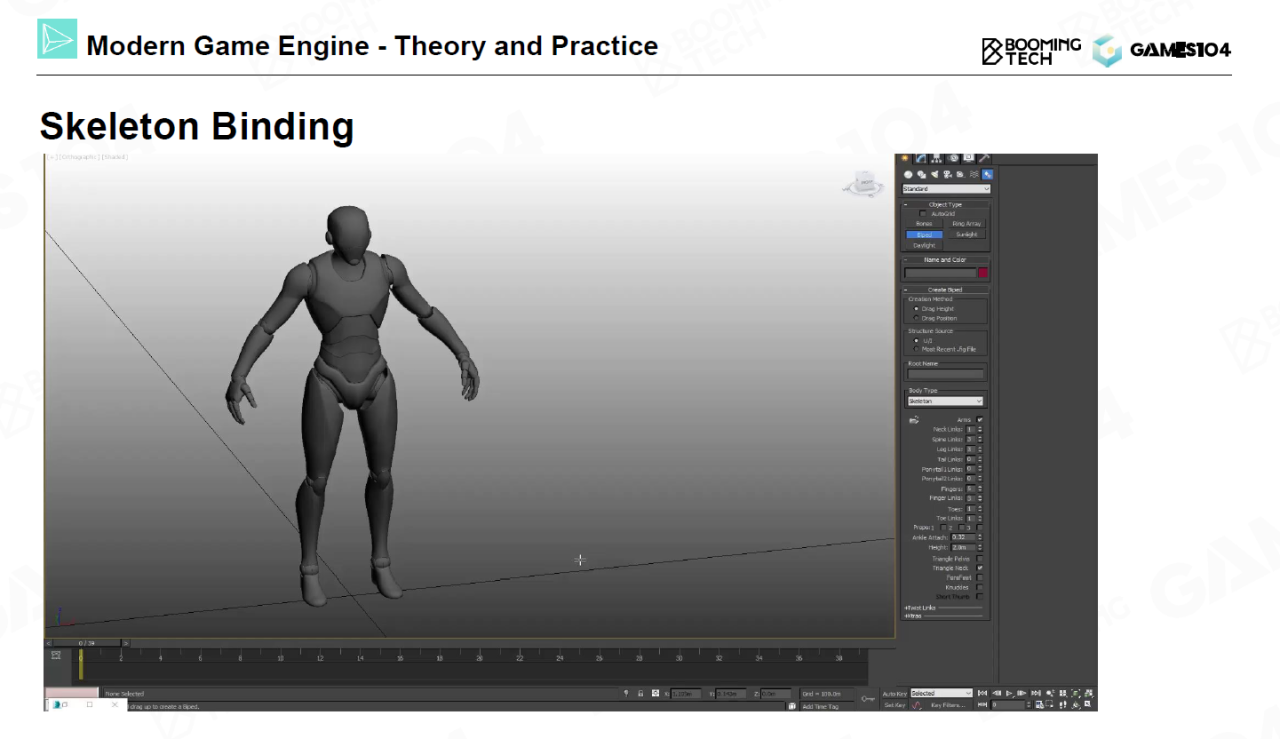Open the Utilities panel hammer tab
This screenshot has width=1280, height=739.
(x=985, y=158)
